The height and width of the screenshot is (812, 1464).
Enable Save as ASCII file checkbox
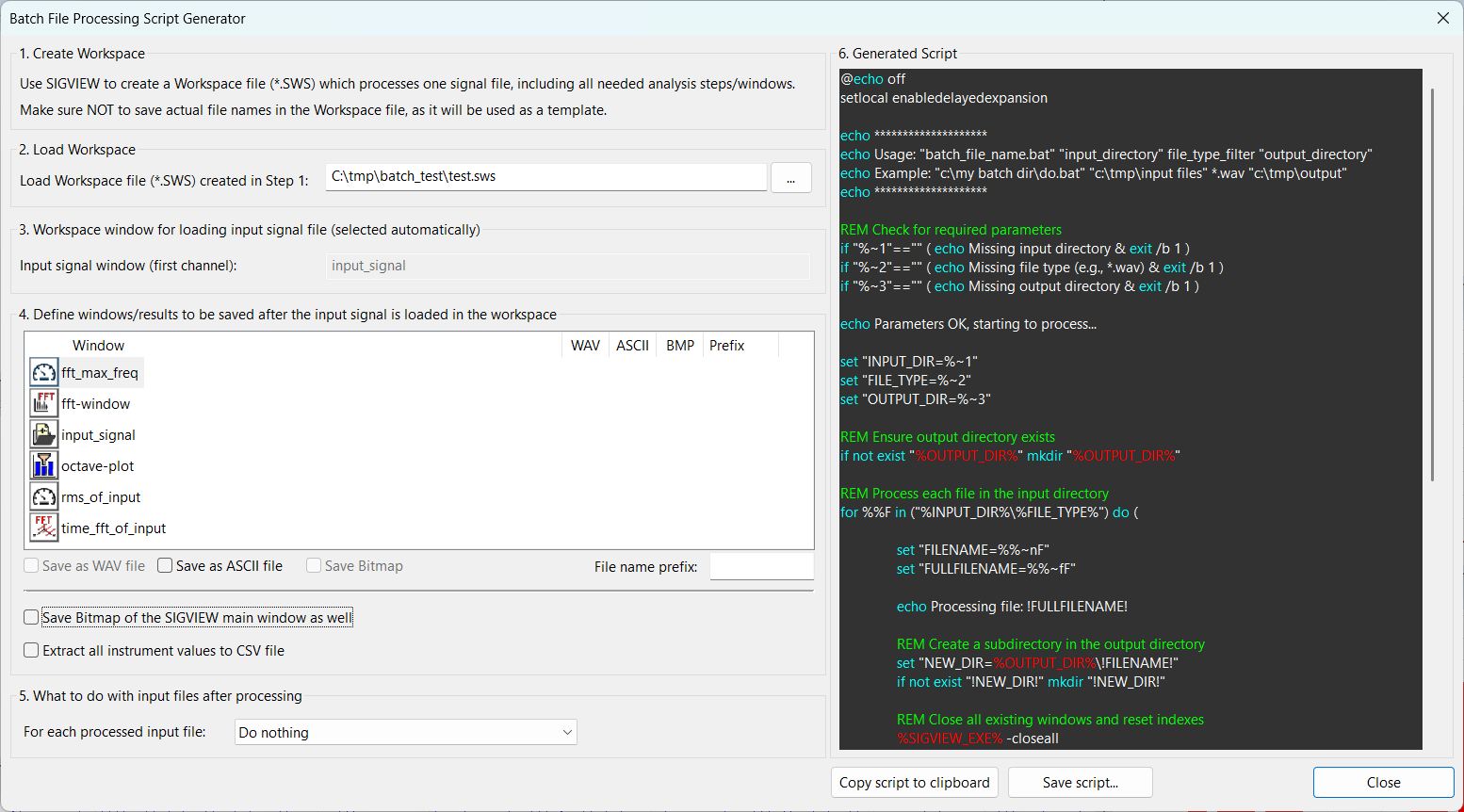coord(166,566)
